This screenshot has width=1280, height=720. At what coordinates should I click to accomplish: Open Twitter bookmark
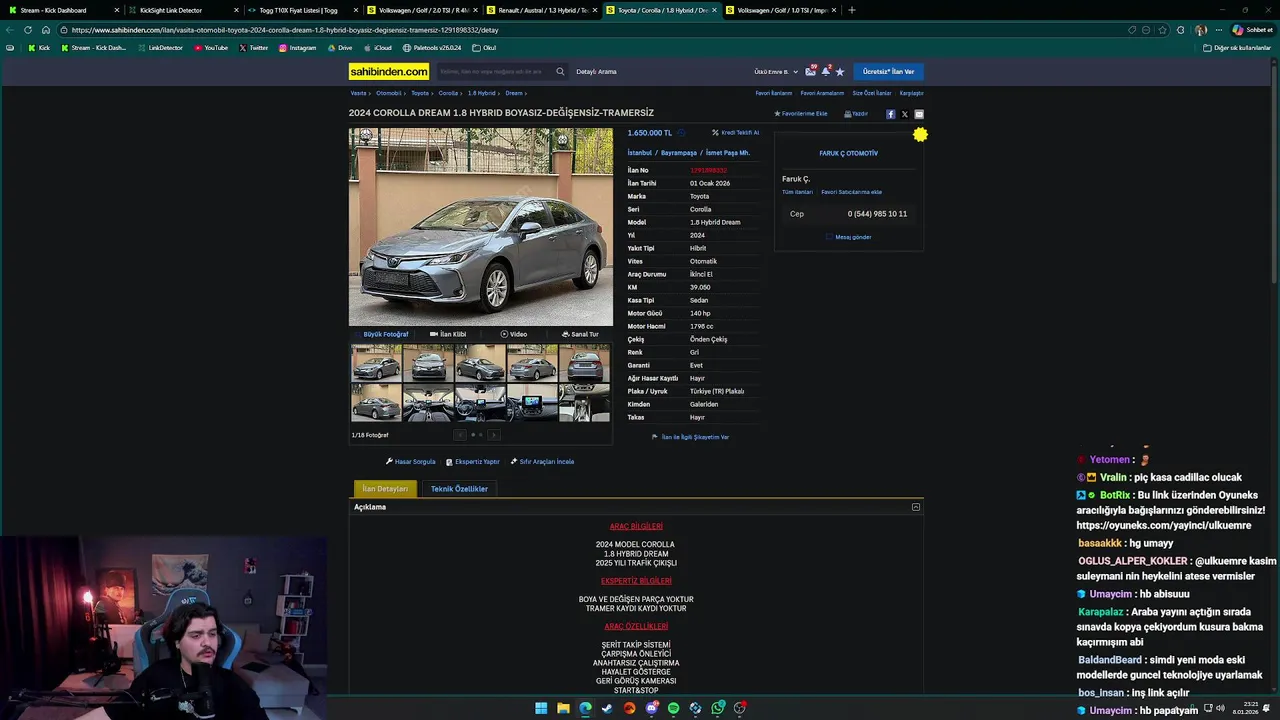tap(254, 48)
